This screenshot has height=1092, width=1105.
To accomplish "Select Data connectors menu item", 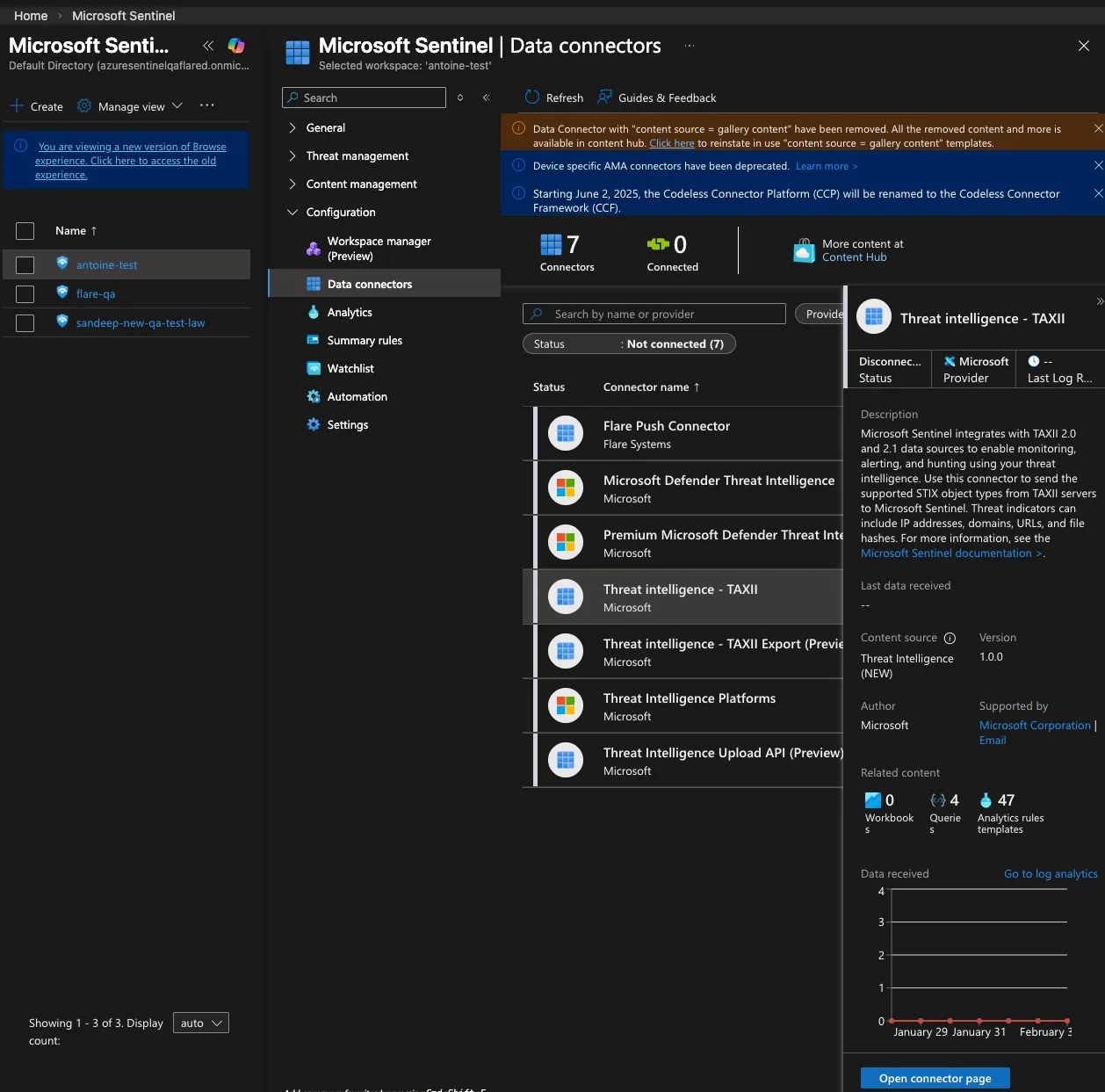I will pyautogui.click(x=385, y=284).
